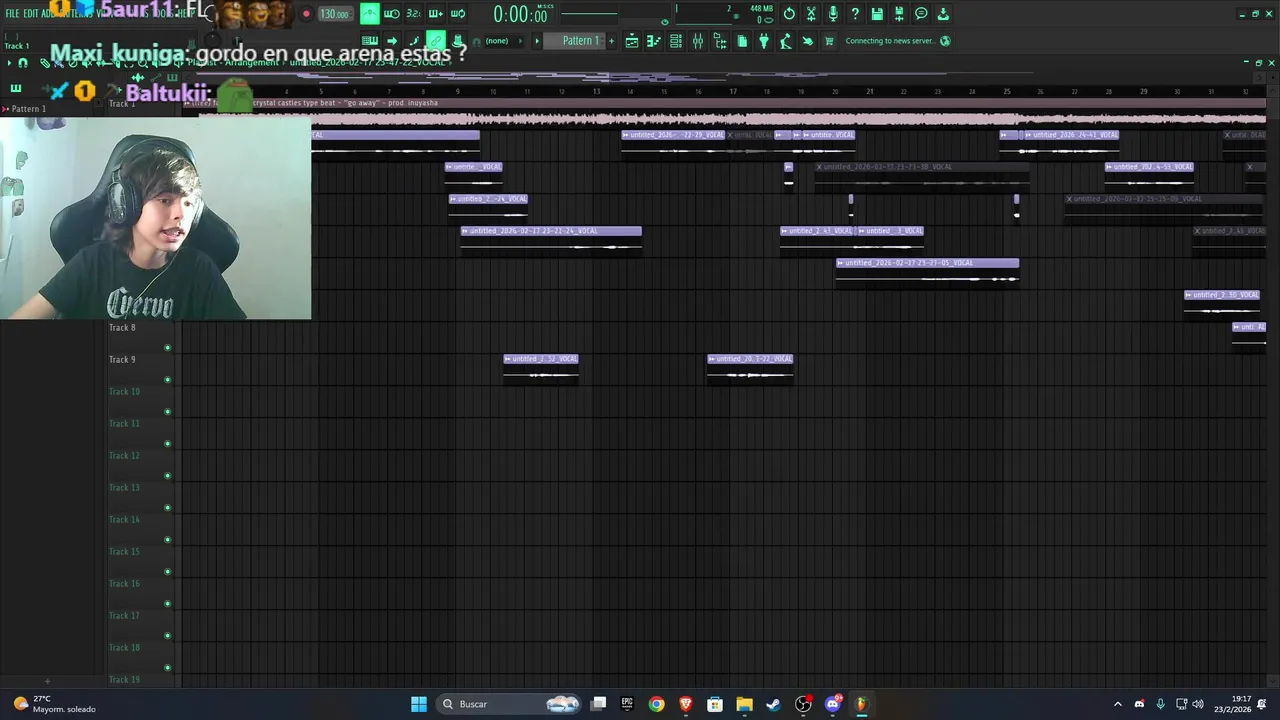This screenshot has height=720, width=1280.
Task: Click the record button in transport
Action: [x=306, y=14]
